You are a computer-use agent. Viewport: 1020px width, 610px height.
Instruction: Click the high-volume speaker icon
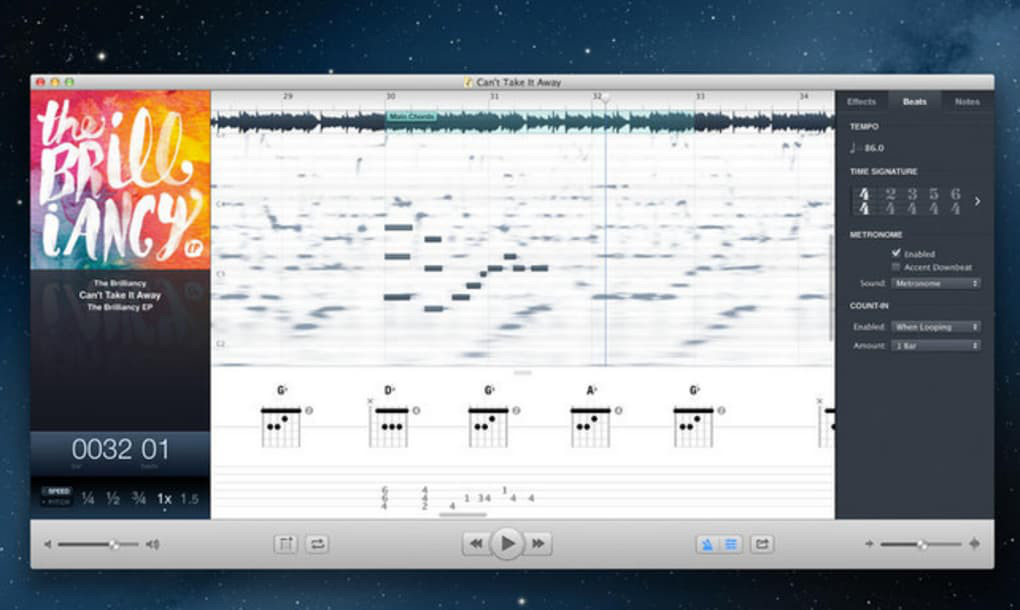(153, 544)
